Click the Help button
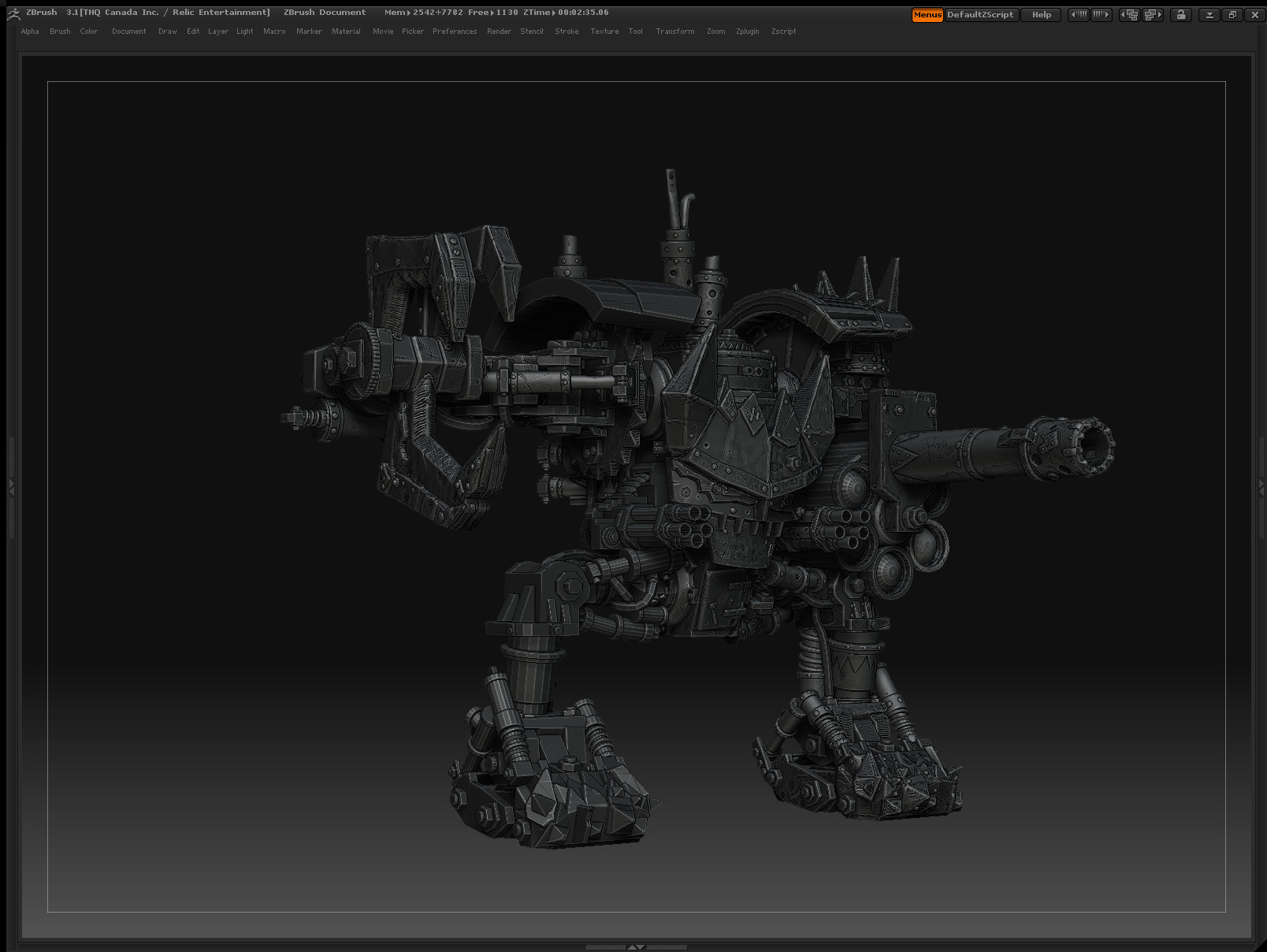 tap(1042, 14)
